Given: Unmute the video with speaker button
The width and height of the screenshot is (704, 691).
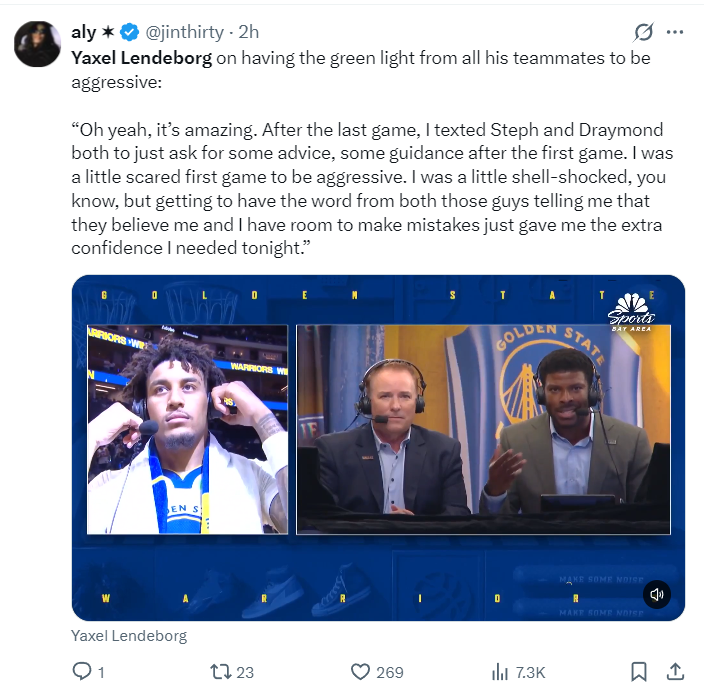Looking at the screenshot, I should pos(656,594).
